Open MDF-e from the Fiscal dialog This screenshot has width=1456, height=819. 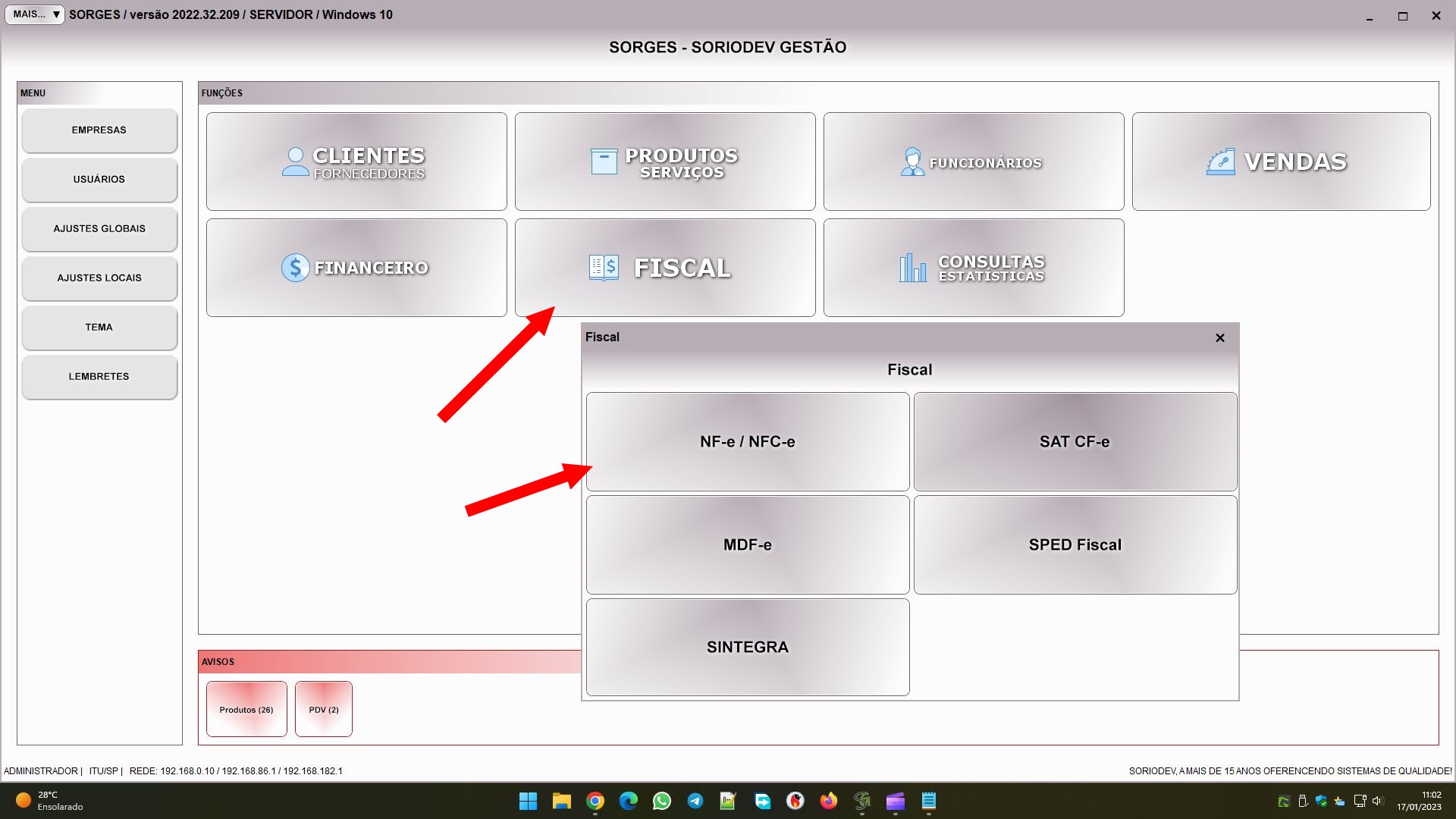point(748,544)
